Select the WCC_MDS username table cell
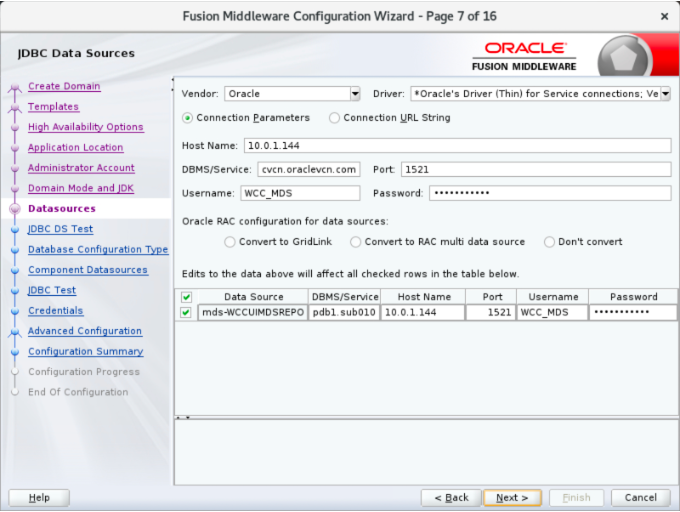 tap(552, 313)
